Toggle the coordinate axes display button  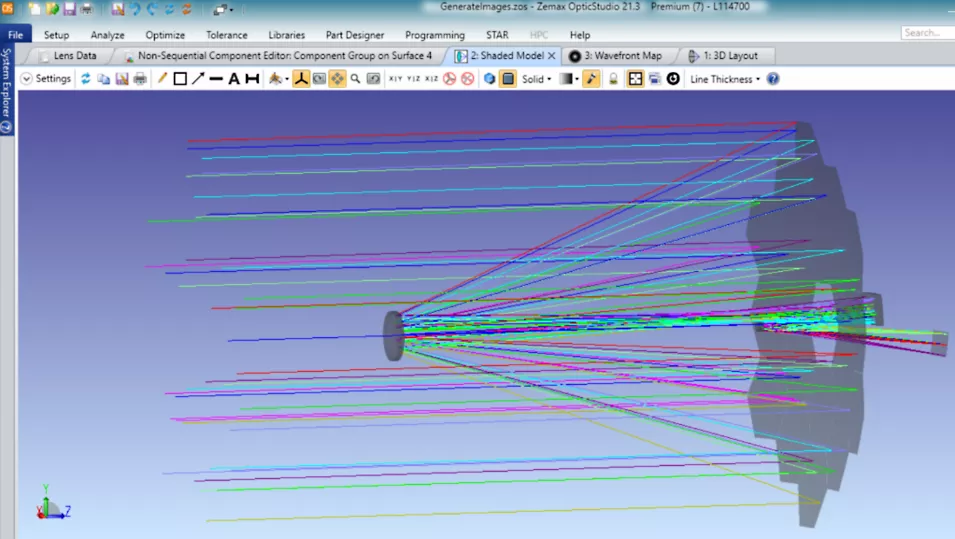pyautogui.click(x=300, y=79)
